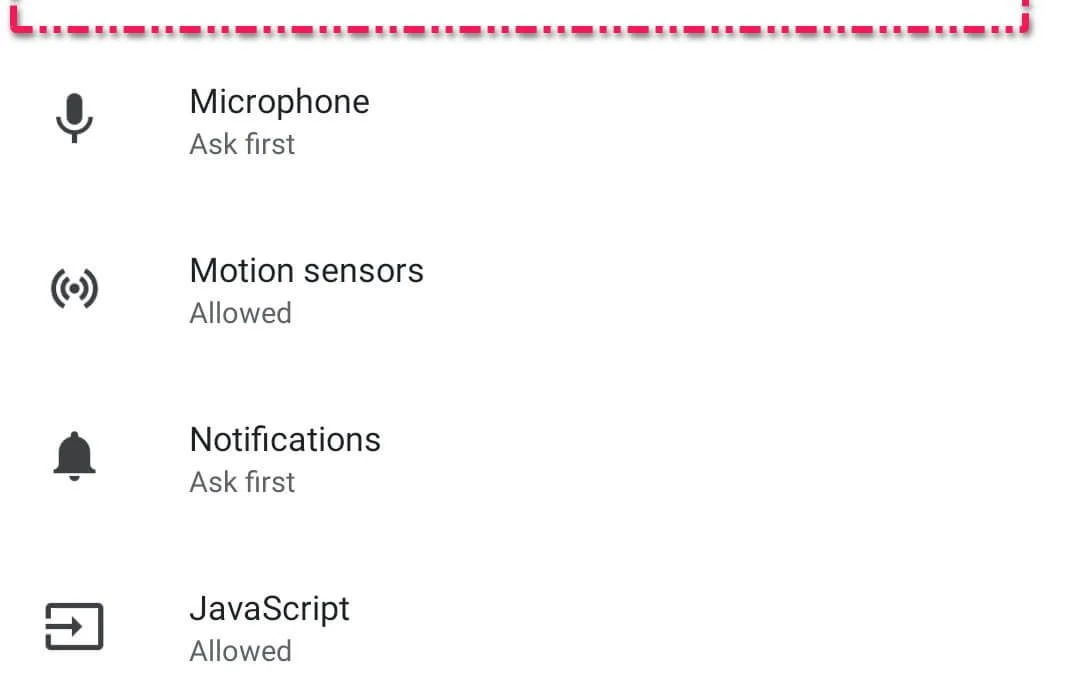Click the gap between Microphone and Motion sensors
Viewport: 1080px width, 675px height.
540,205
